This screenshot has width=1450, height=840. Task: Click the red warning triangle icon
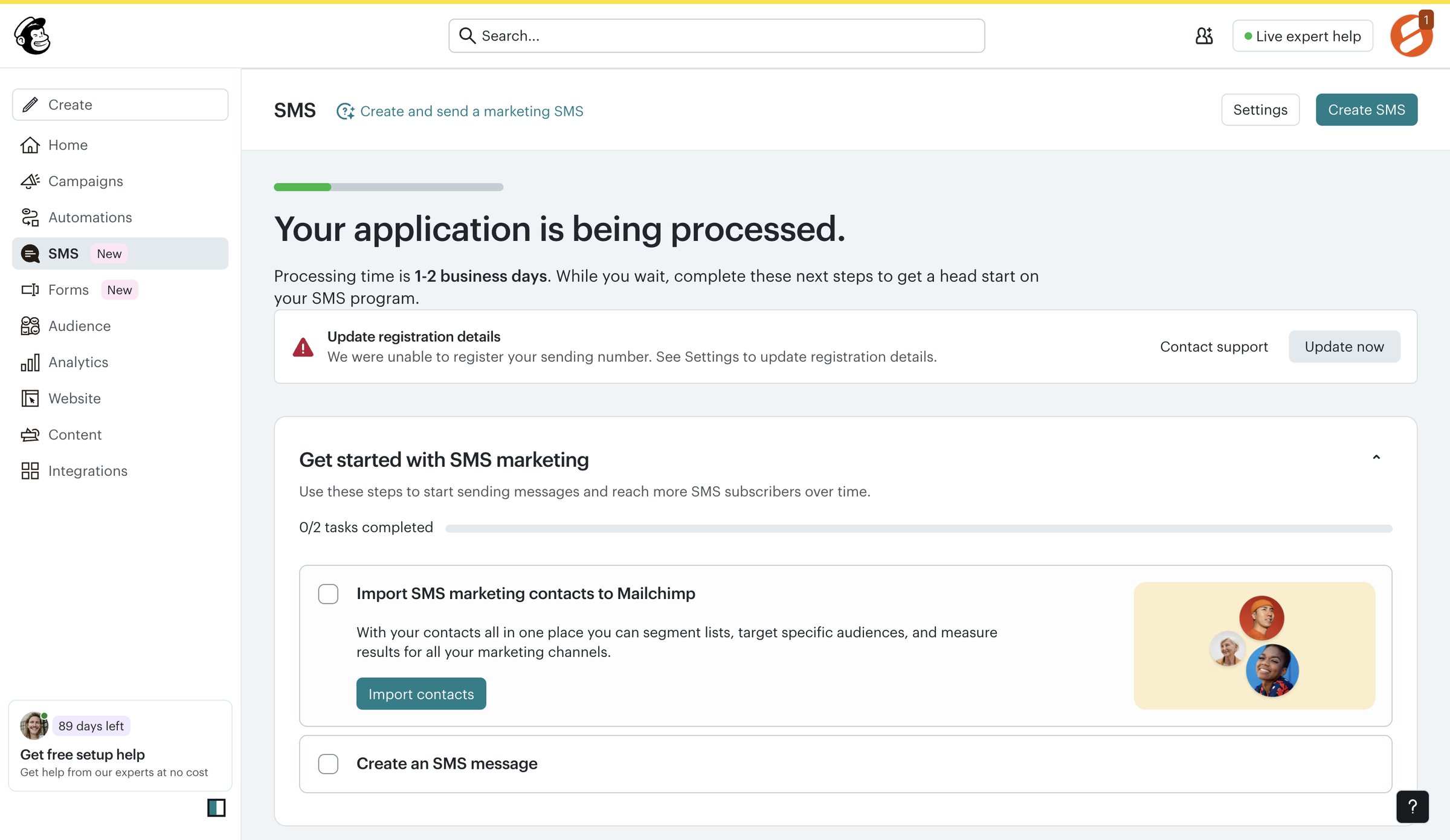tap(303, 347)
